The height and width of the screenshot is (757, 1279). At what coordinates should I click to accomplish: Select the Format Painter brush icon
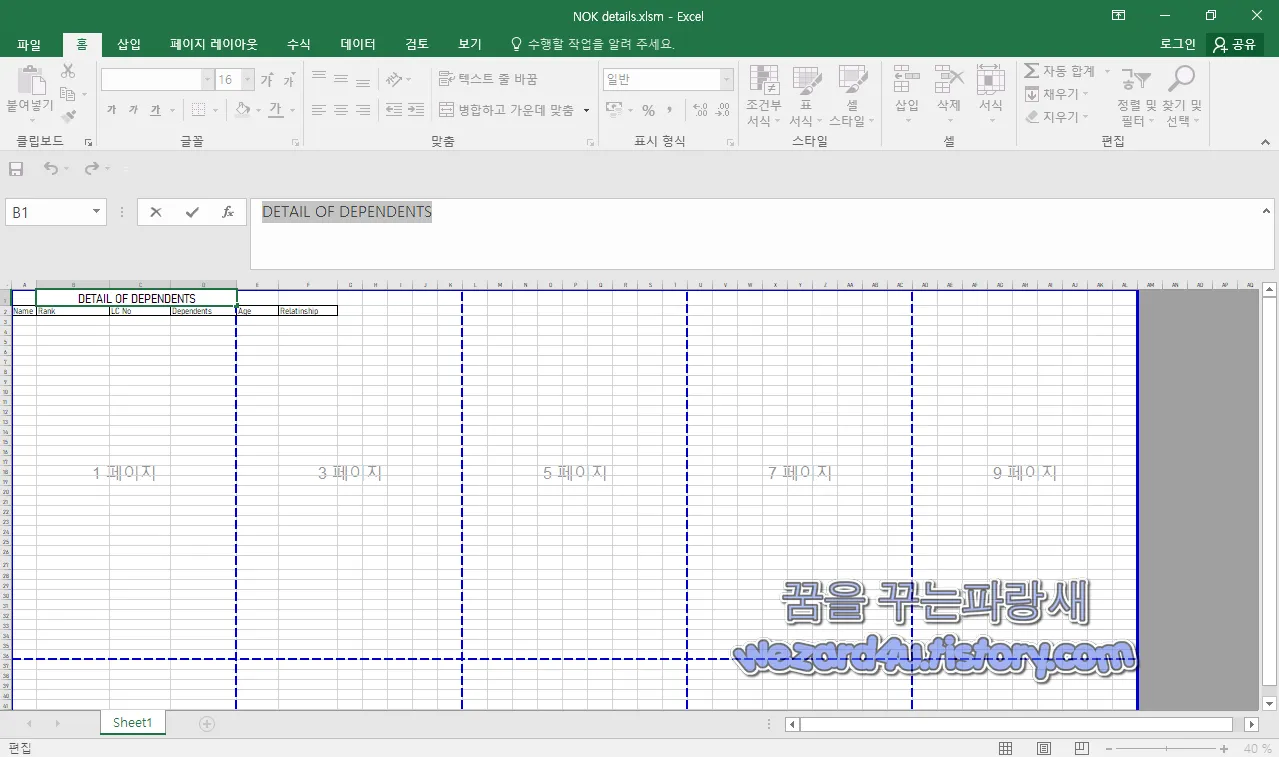click(x=68, y=116)
